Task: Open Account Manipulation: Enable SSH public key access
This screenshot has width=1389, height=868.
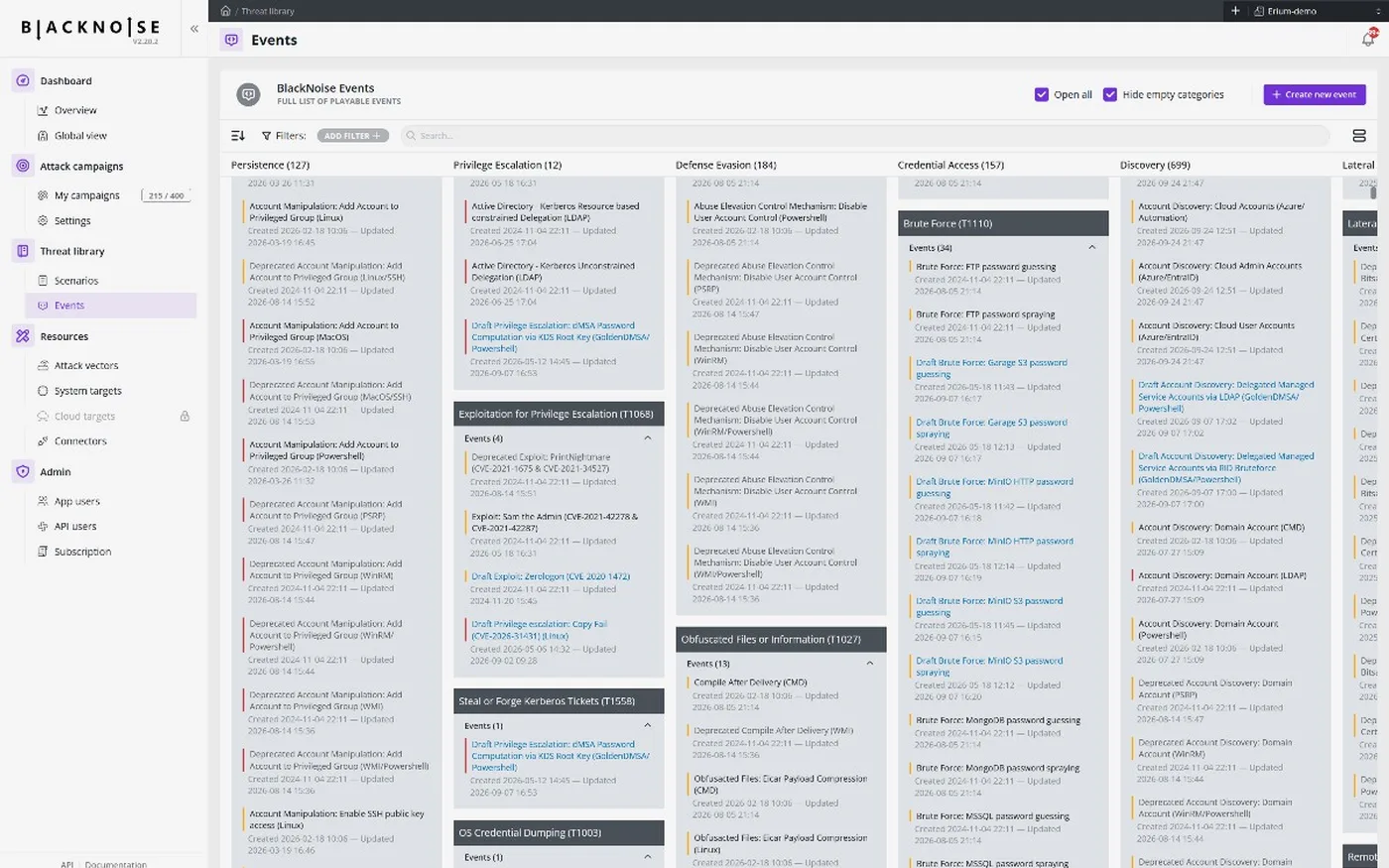Action: [336, 819]
